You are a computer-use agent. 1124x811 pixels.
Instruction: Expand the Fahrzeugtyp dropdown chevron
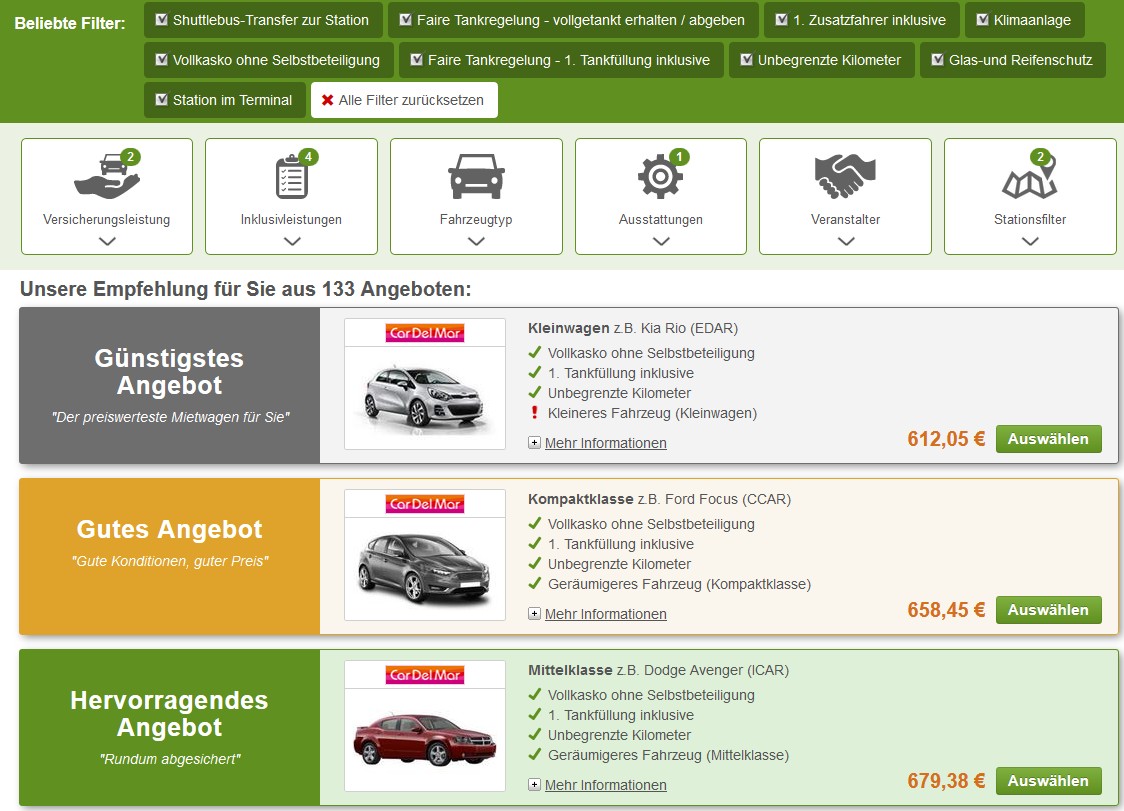coord(476,241)
